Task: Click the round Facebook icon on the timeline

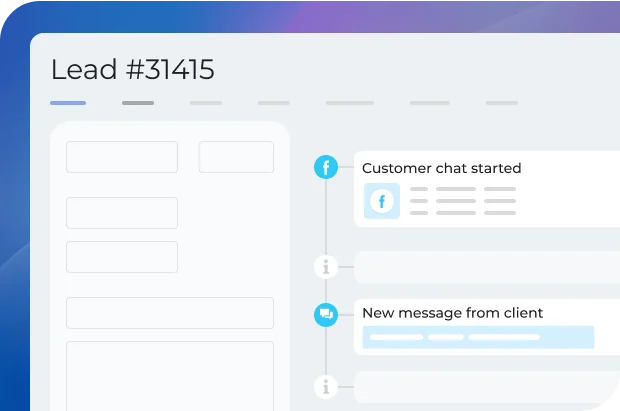Action: point(326,167)
